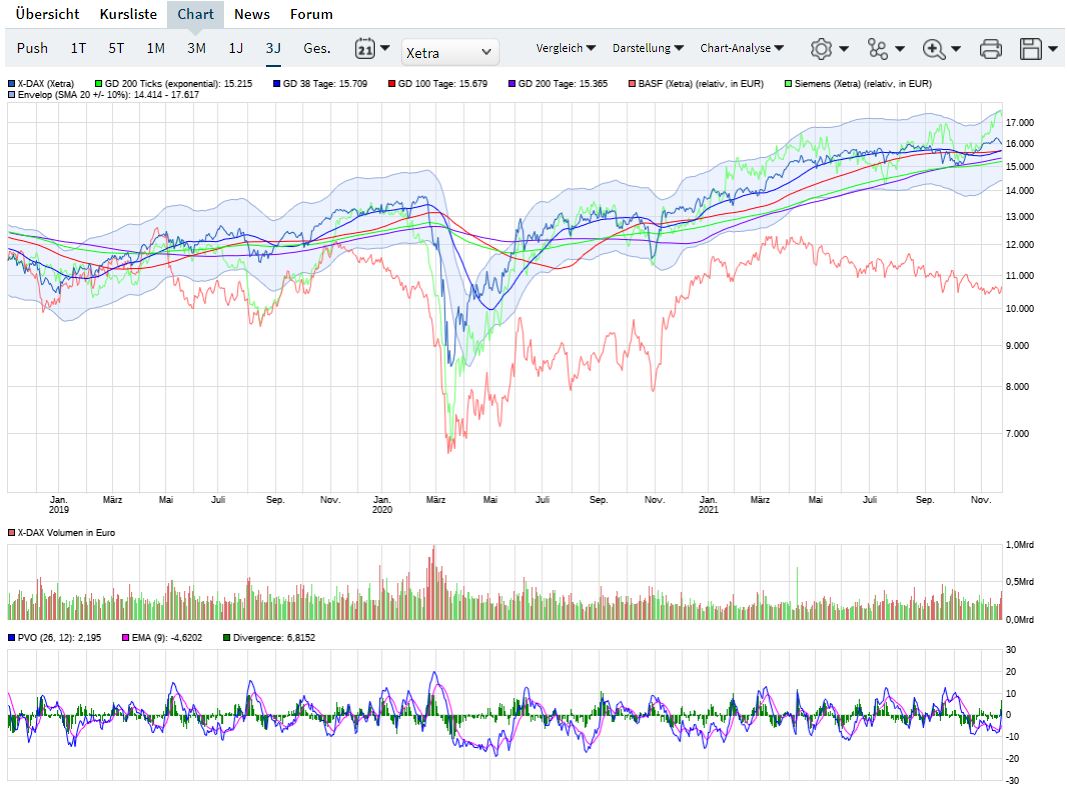1067x793 pixels.
Task: Click the Envelop SMA 20 legend swatch
Action: 12,95
